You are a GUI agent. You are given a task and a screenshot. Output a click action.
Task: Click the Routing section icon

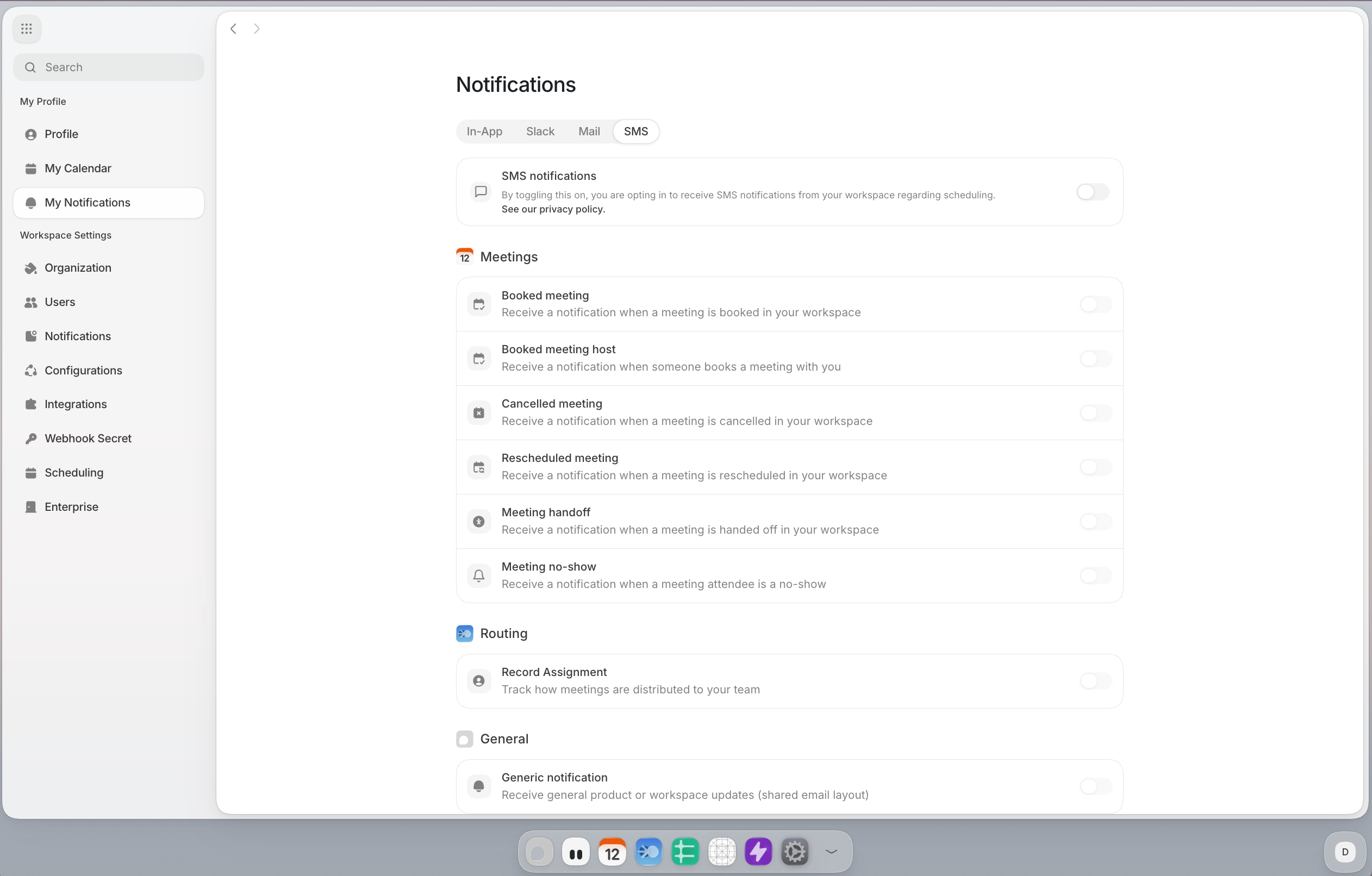tap(465, 634)
